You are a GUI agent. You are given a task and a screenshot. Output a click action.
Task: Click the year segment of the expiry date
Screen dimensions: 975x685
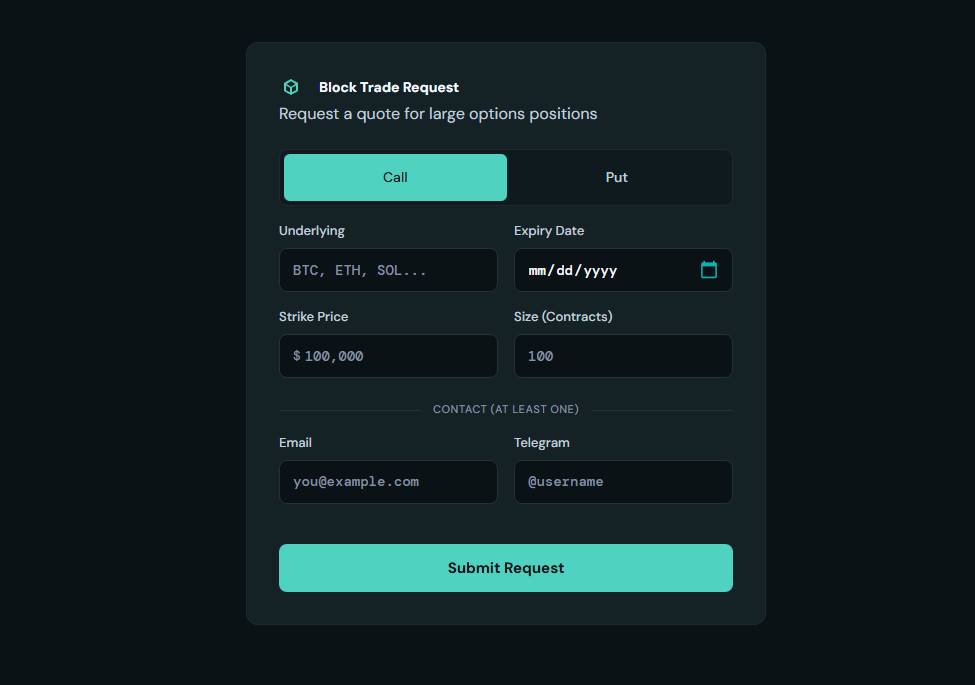point(600,270)
